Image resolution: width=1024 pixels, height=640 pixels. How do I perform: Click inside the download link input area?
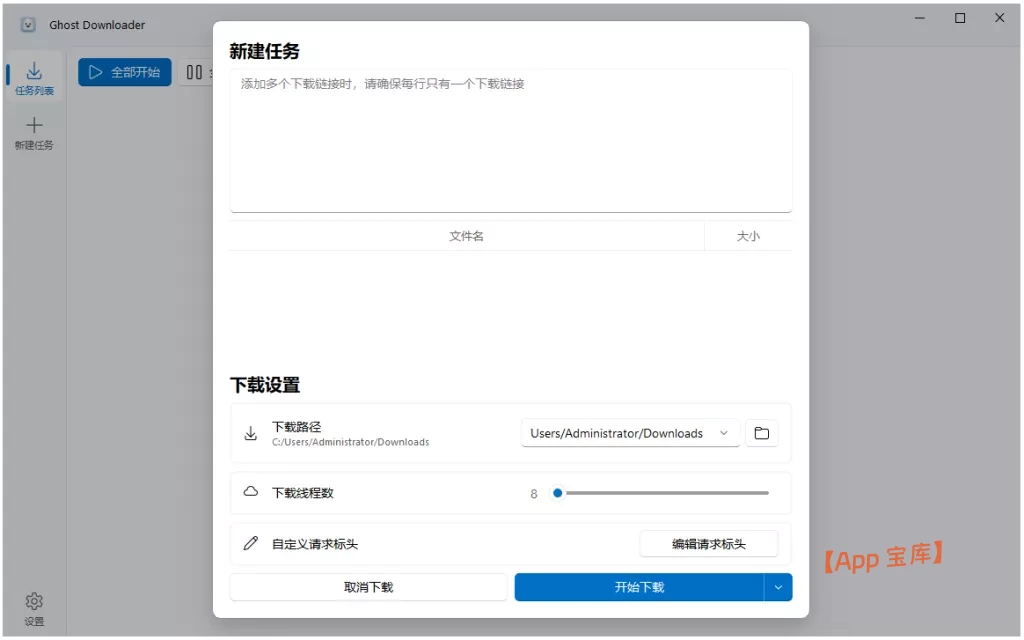coord(510,140)
